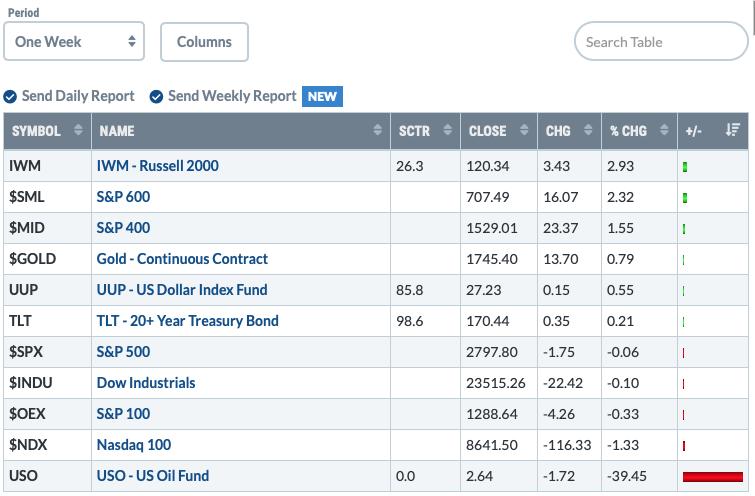Open the Period dropdown set to One Week
The width and height of the screenshot is (755, 496).
(74, 41)
